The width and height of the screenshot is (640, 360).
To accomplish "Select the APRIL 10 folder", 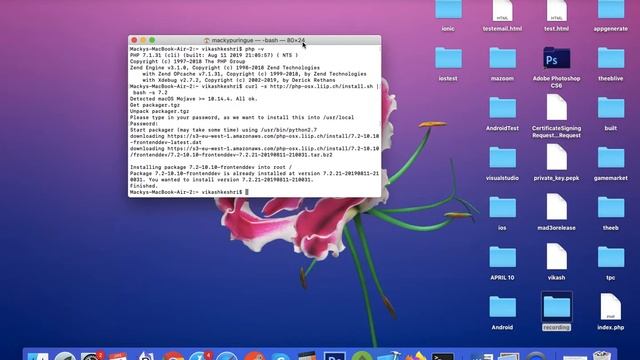I will pos(502,257).
